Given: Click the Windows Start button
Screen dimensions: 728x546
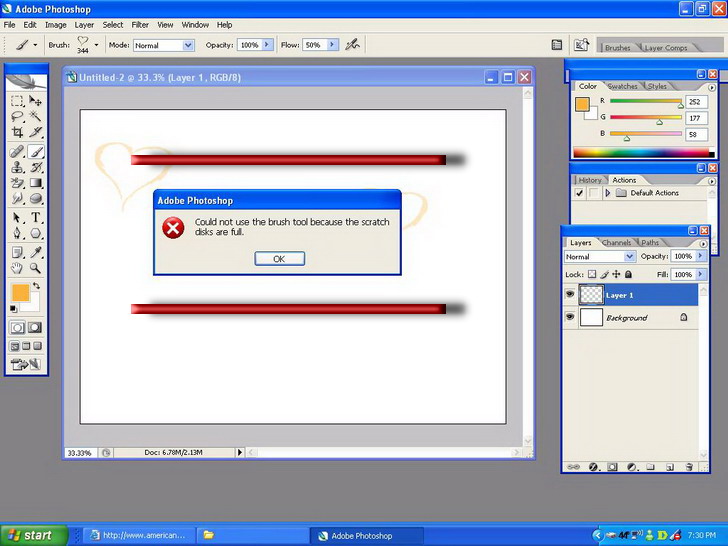Looking at the screenshot, I should (33, 535).
